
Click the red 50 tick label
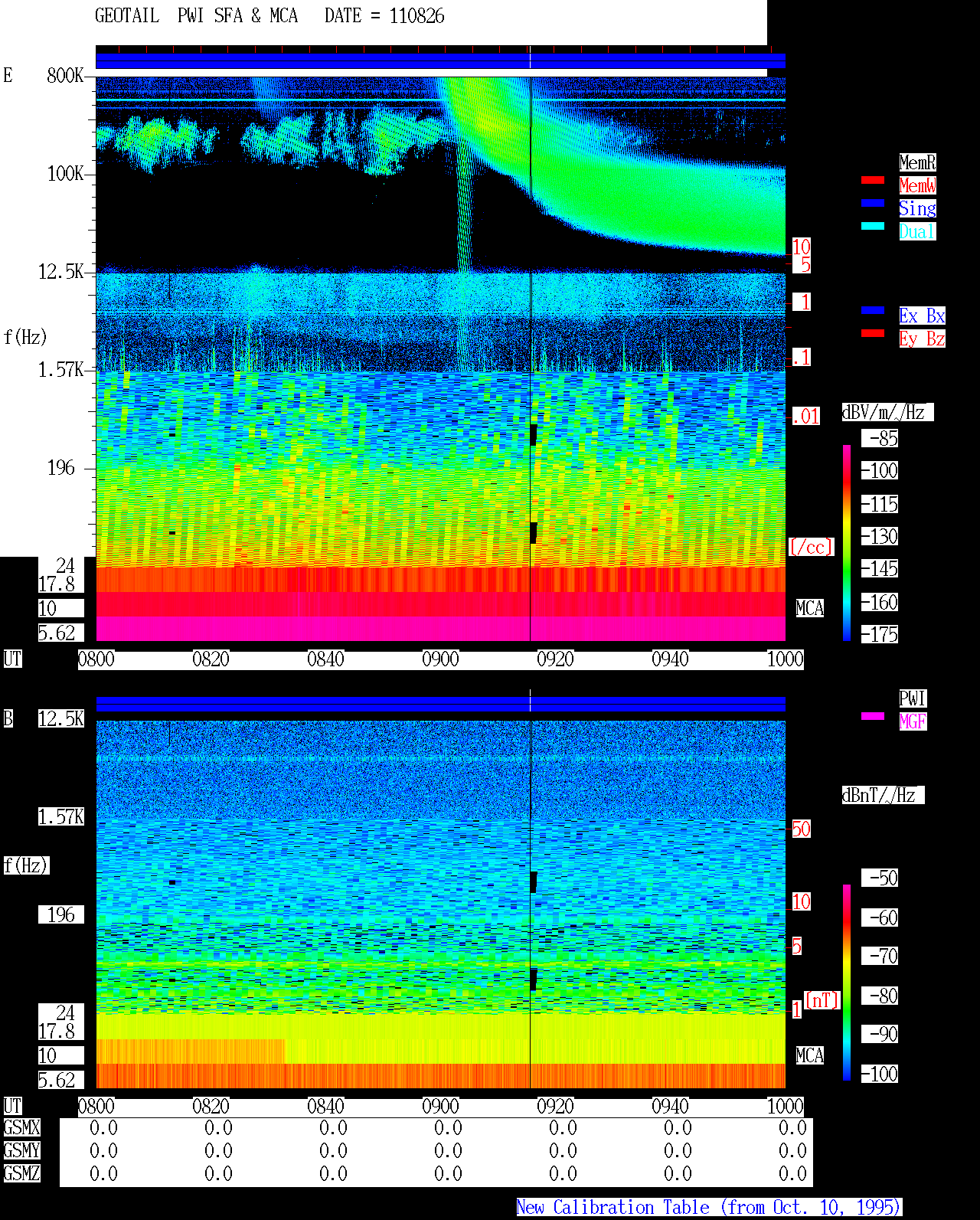[x=801, y=829]
